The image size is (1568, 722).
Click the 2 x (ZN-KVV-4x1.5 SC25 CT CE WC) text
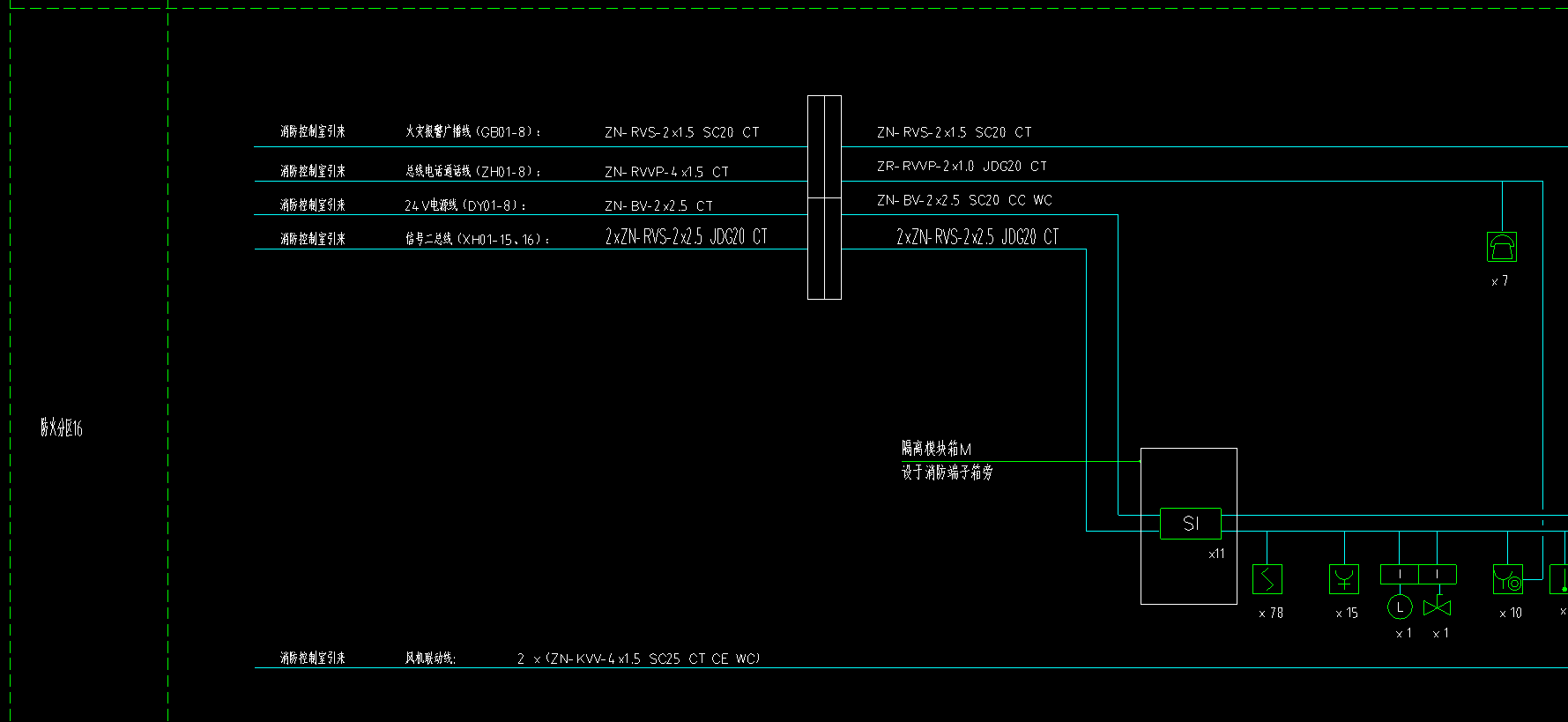click(638, 659)
